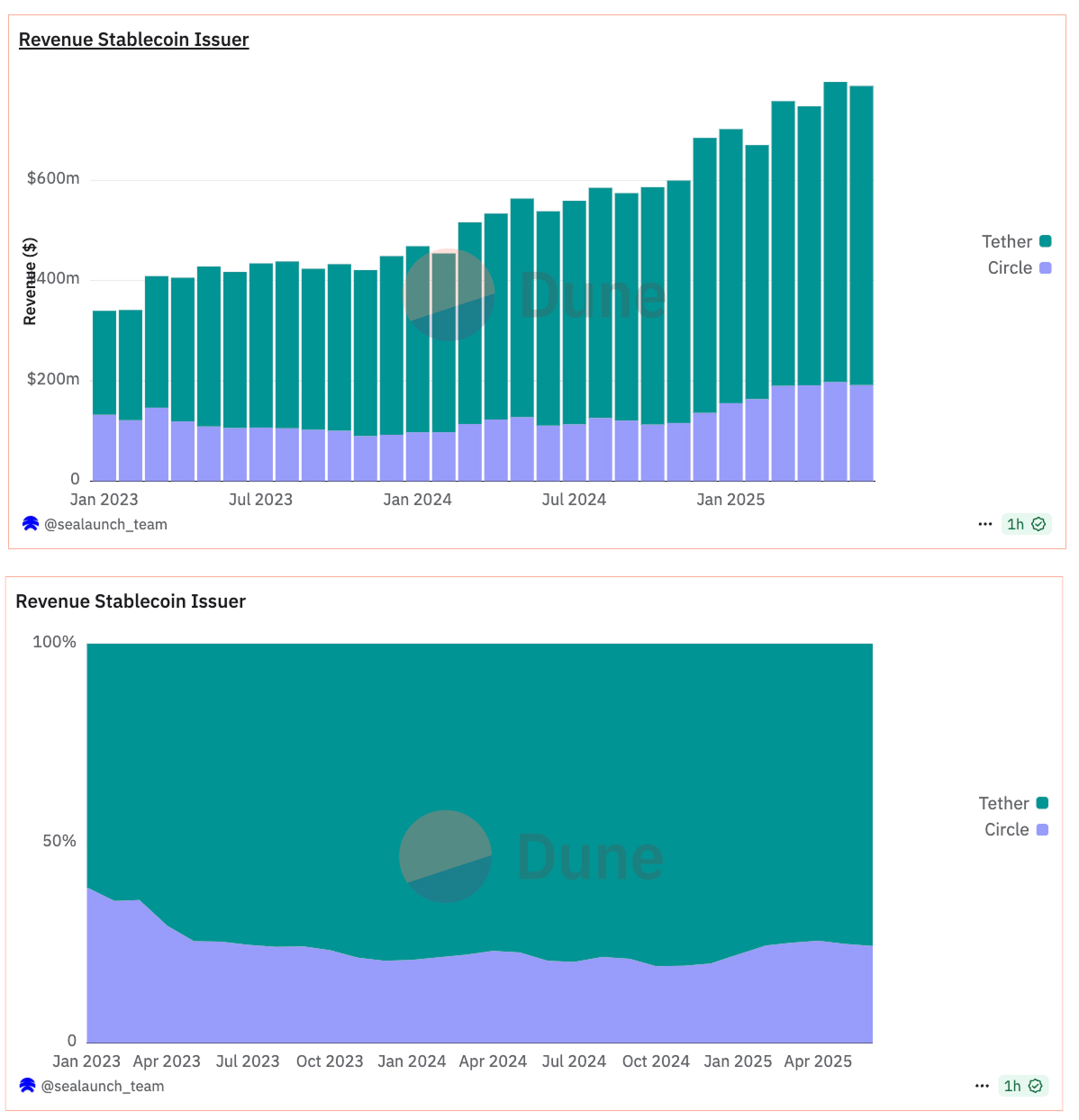Click the $200m axis label in top chart
The height and width of the screenshot is (1120, 1079).
pyautogui.click(x=53, y=379)
